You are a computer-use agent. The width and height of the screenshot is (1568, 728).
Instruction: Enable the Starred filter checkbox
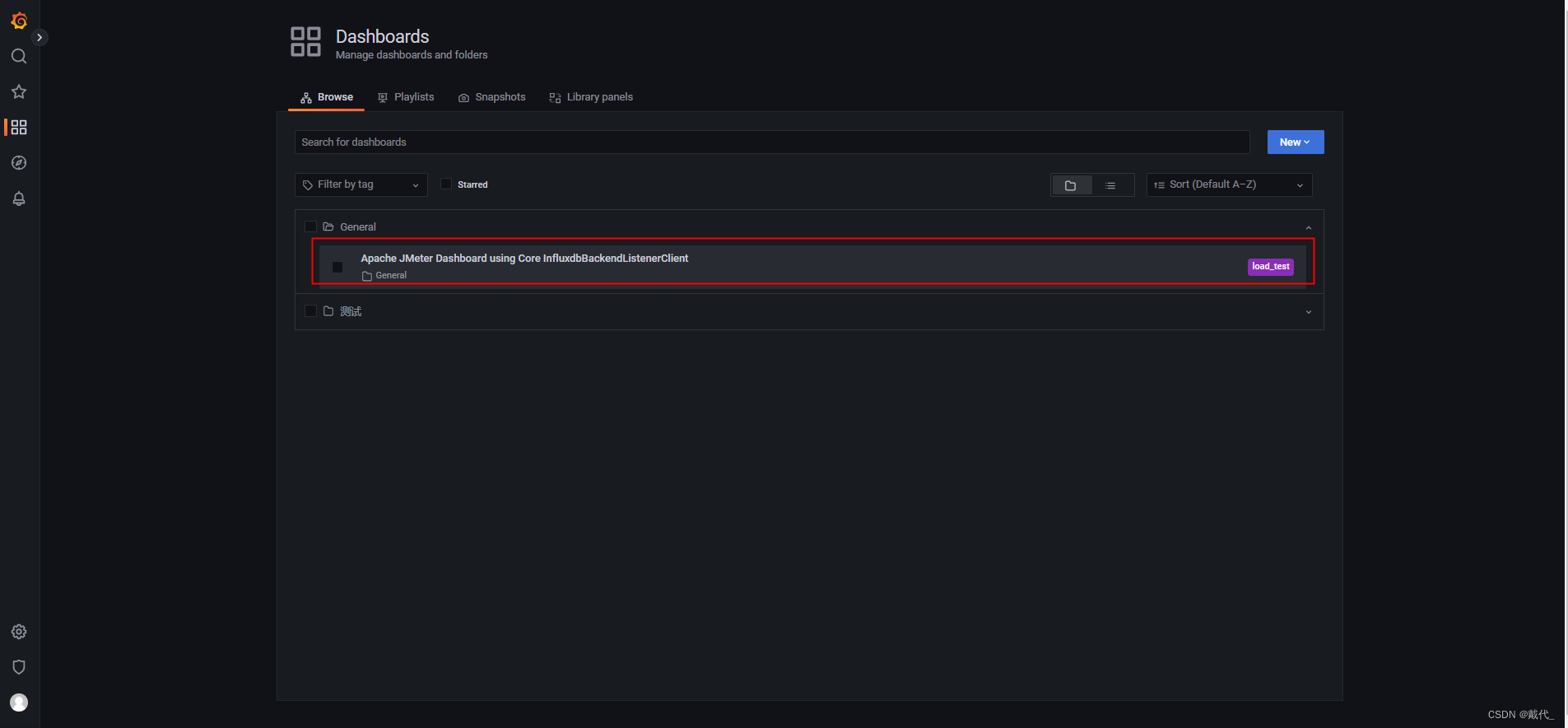click(446, 184)
